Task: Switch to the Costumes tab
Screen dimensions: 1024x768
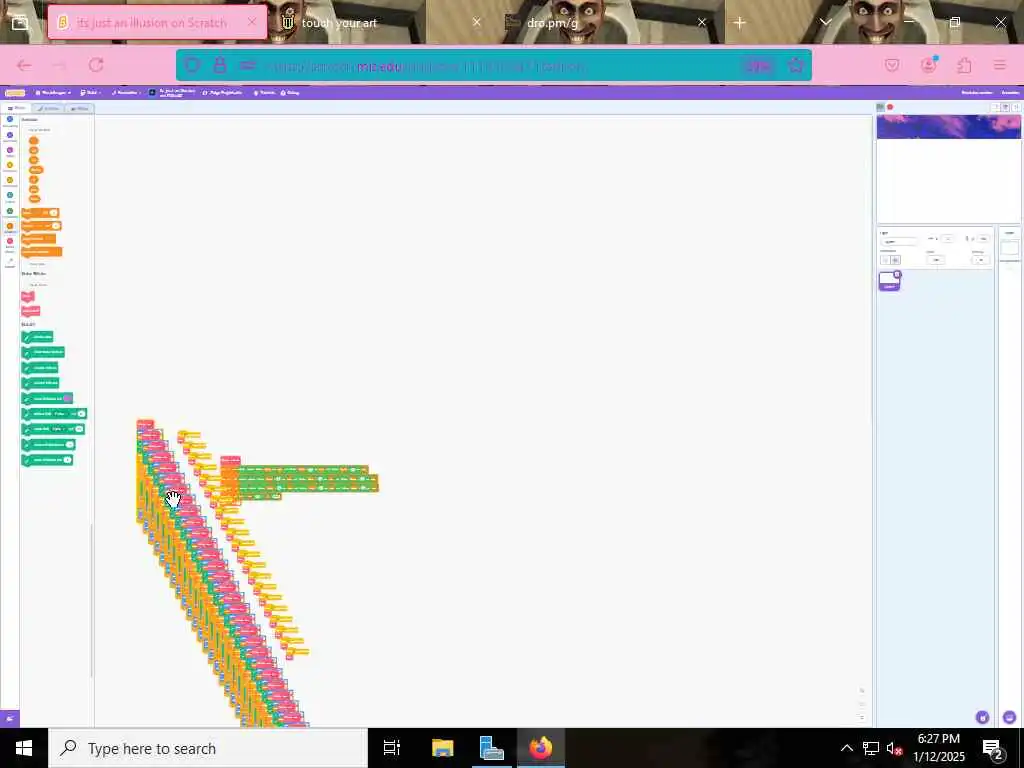Action: [x=49, y=108]
